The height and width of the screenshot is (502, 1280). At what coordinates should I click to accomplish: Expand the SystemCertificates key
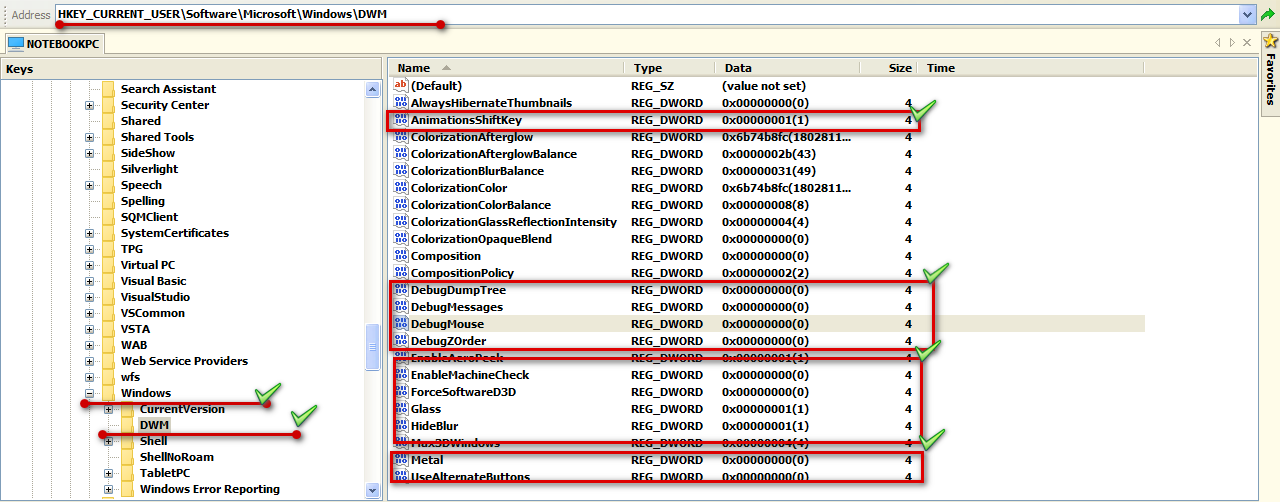90,233
